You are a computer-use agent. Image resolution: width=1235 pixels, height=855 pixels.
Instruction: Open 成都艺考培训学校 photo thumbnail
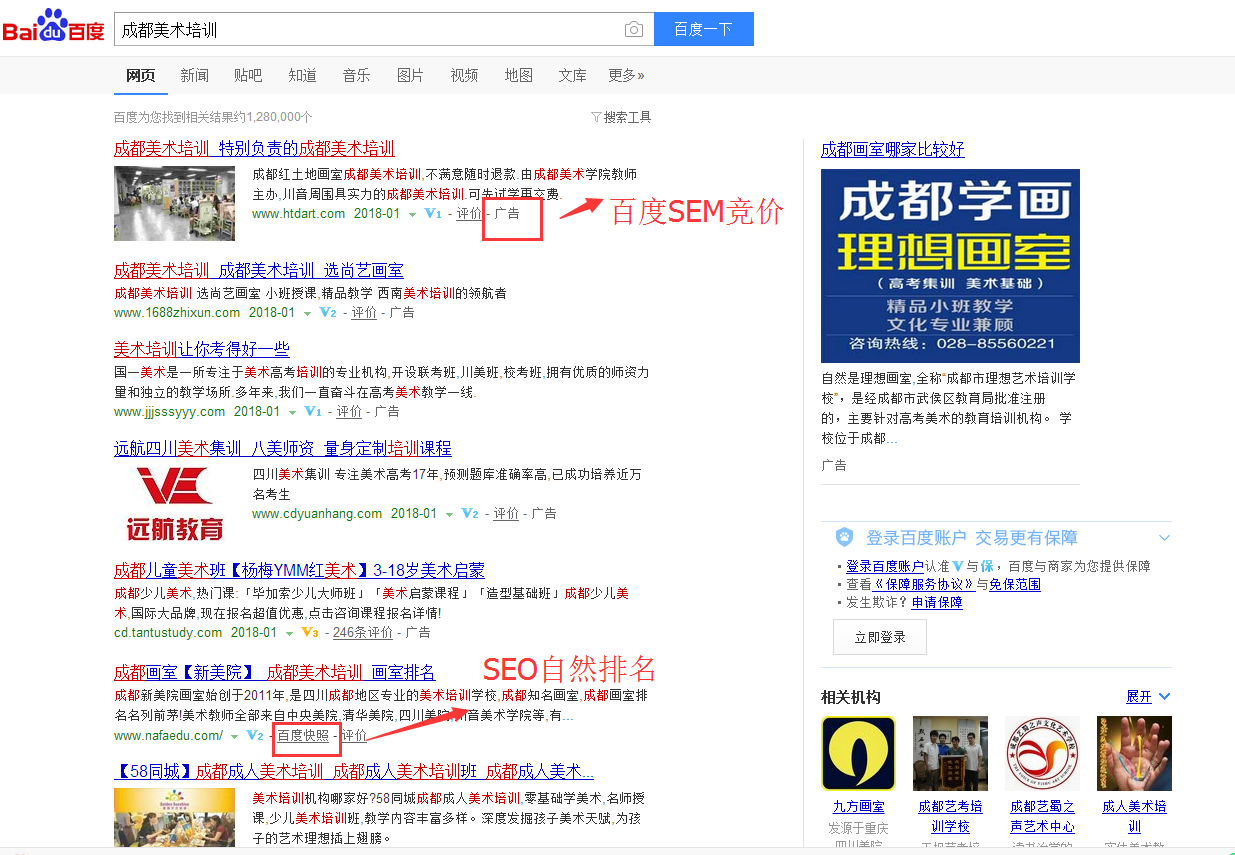[x=950, y=753]
